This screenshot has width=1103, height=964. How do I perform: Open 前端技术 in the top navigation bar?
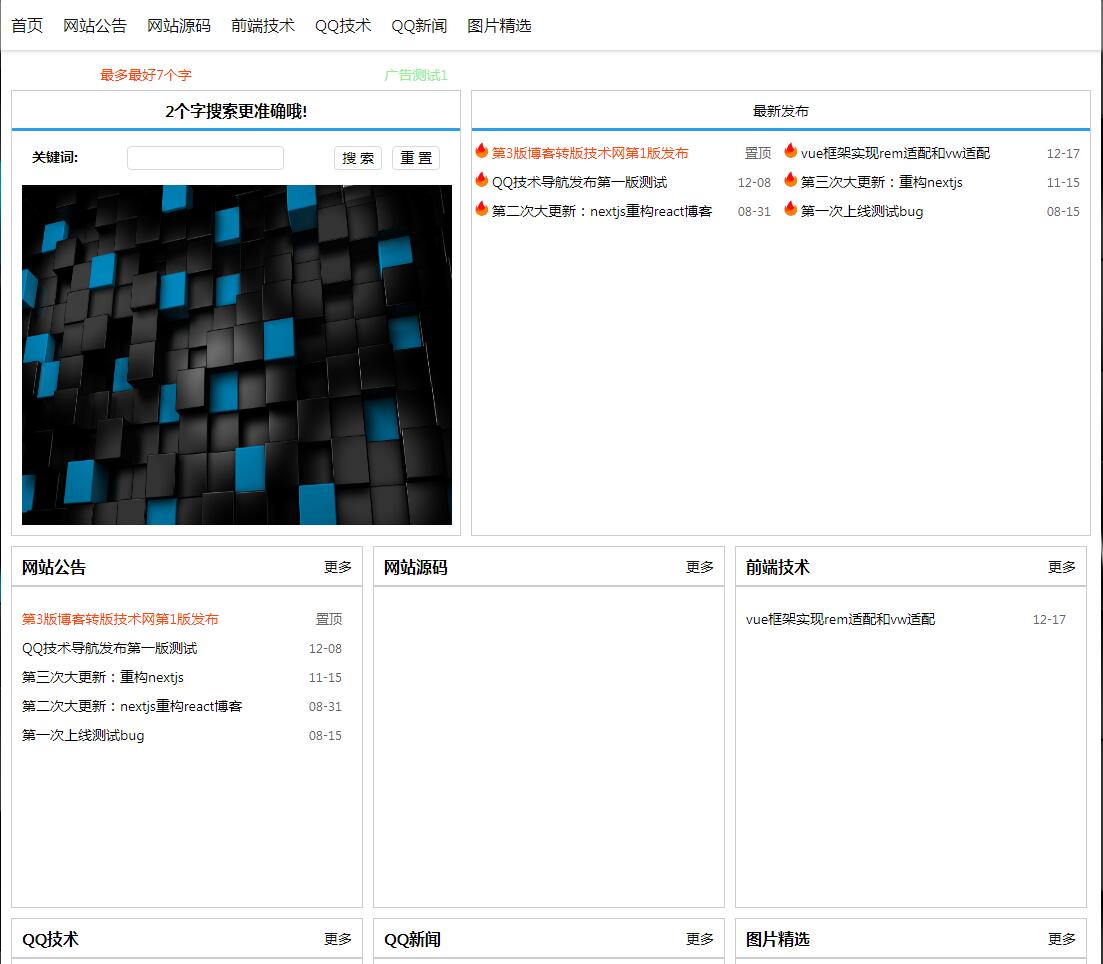[263, 26]
